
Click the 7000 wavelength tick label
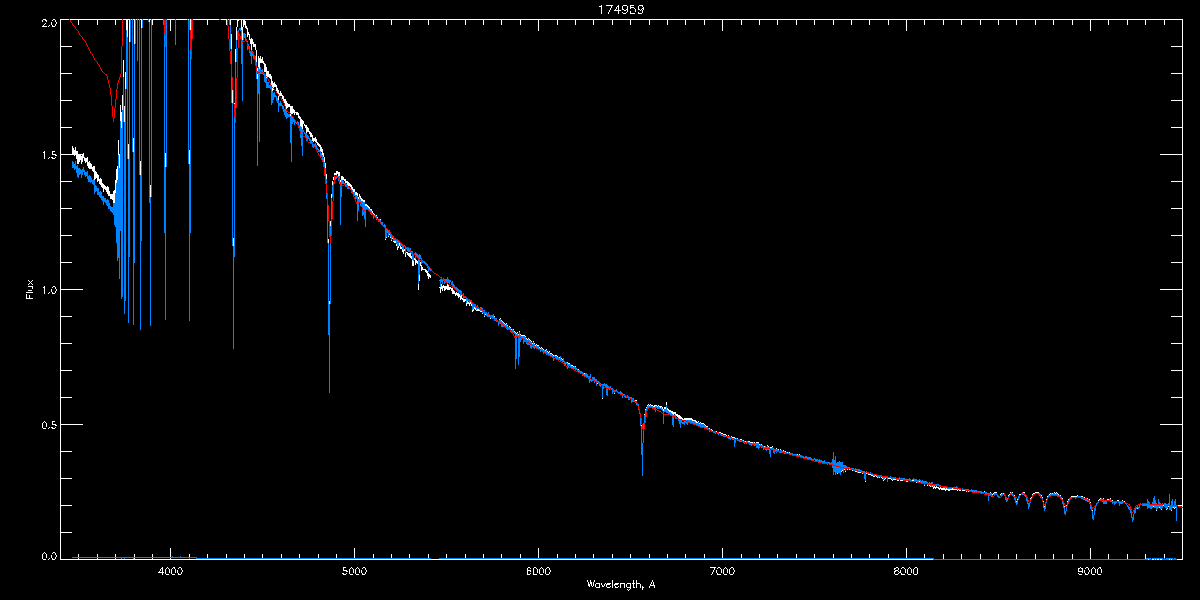tap(722, 571)
